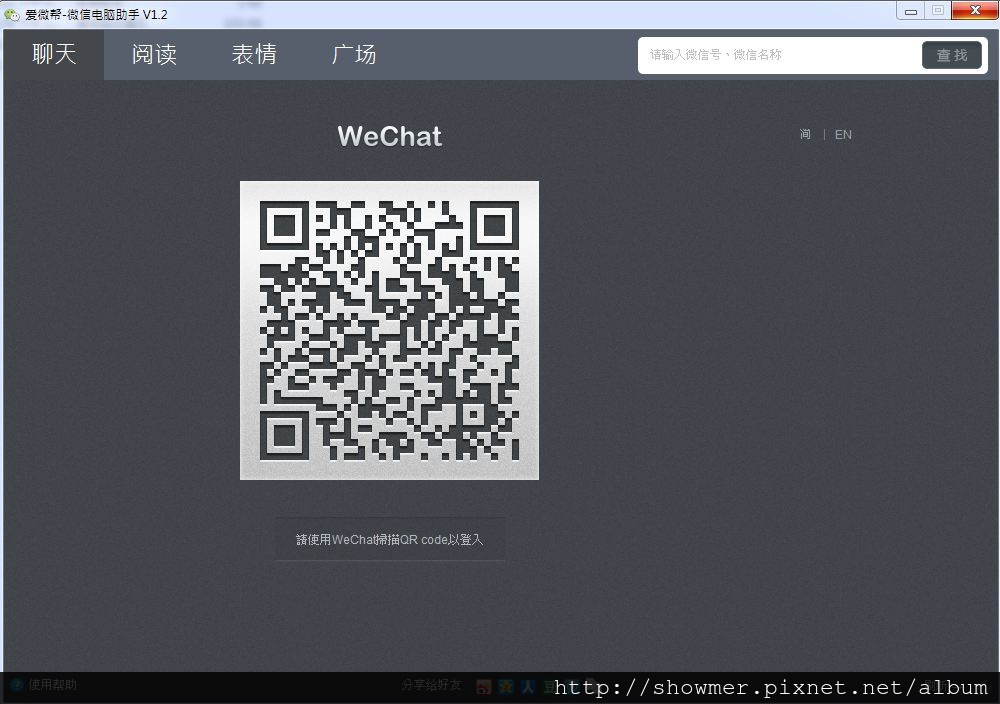Close the 爱微帮 window

(x=974, y=11)
